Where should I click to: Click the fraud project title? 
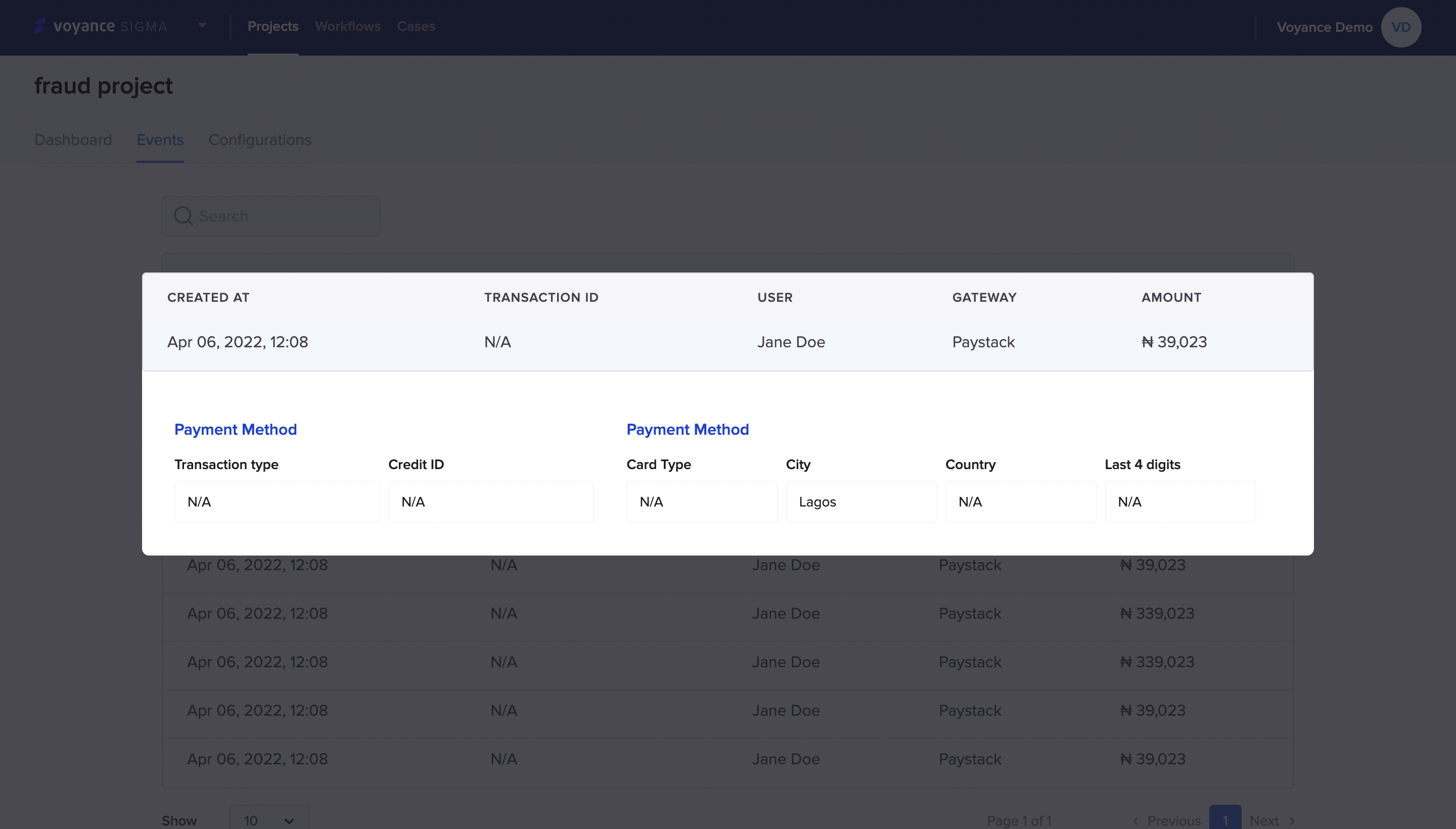103,86
